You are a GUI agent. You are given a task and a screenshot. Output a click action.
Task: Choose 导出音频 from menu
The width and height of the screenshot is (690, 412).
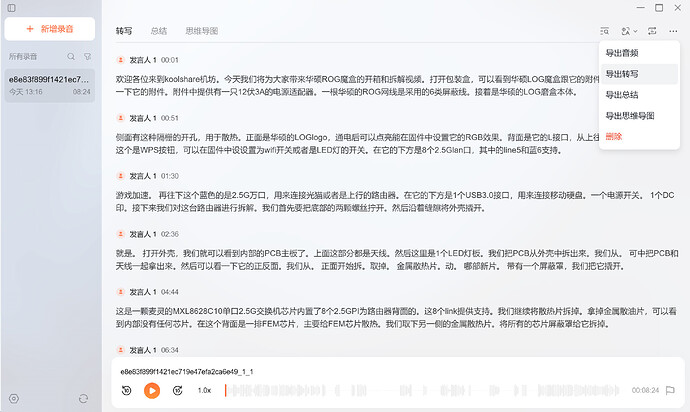pos(639,53)
